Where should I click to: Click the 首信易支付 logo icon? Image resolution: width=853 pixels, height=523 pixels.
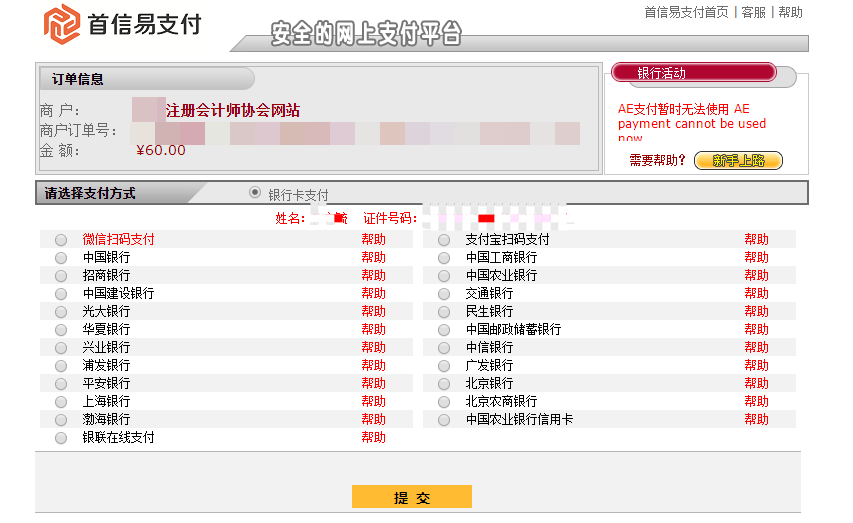point(61,24)
